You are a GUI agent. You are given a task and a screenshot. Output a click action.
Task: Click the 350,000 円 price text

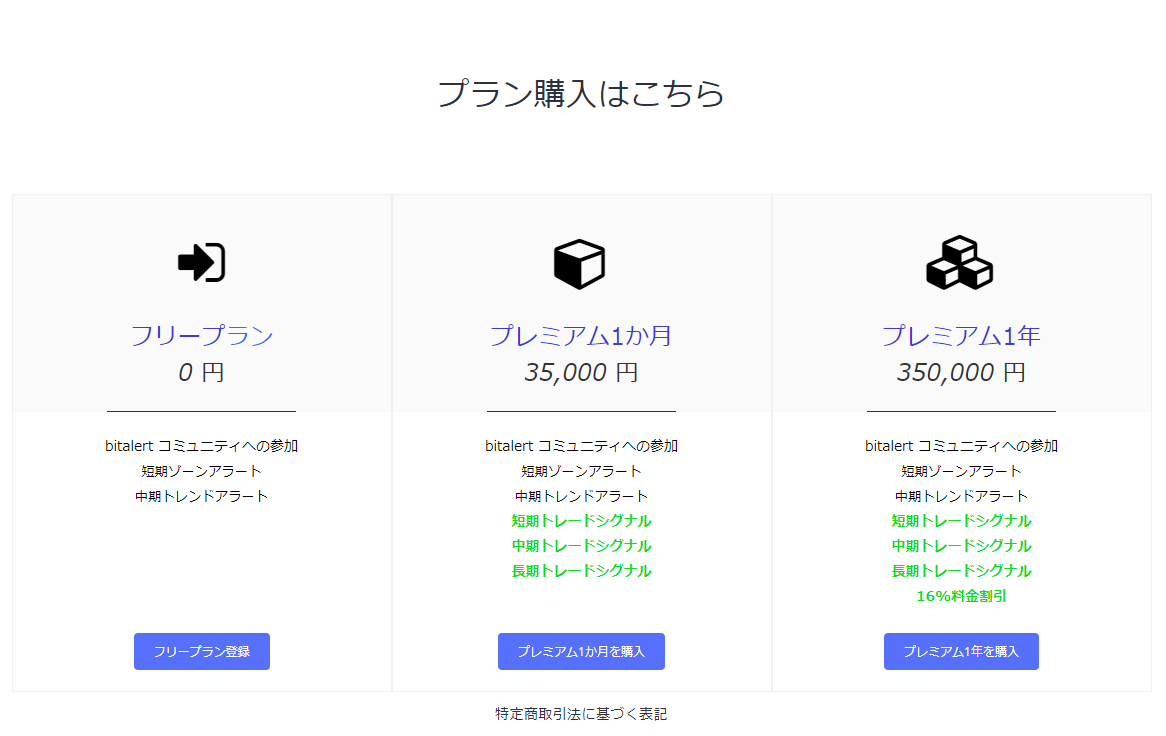[961, 373]
